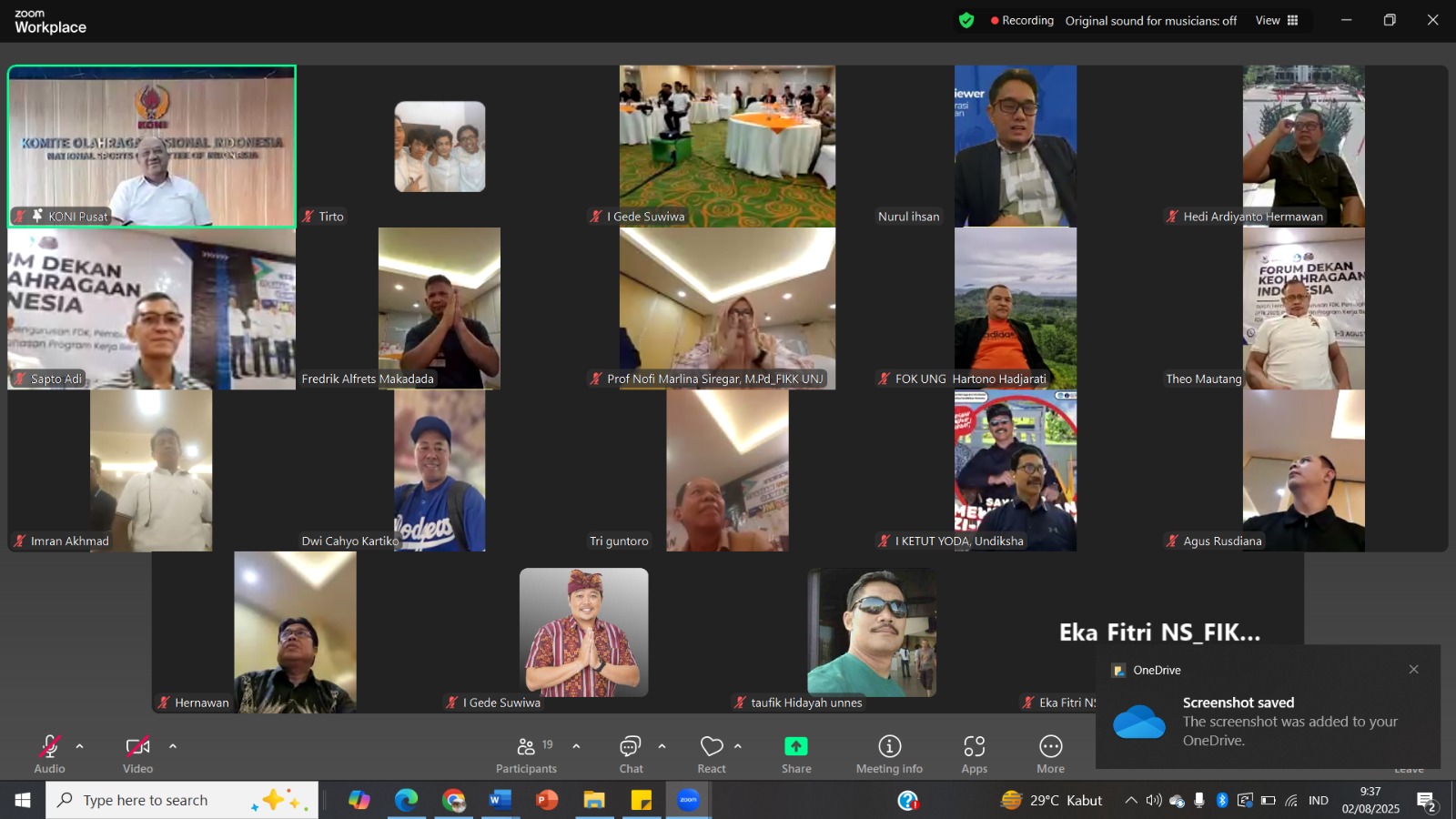Click the green encryption shield icon
The height and width of the screenshot is (819, 1456).
pyautogui.click(x=966, y=20)
